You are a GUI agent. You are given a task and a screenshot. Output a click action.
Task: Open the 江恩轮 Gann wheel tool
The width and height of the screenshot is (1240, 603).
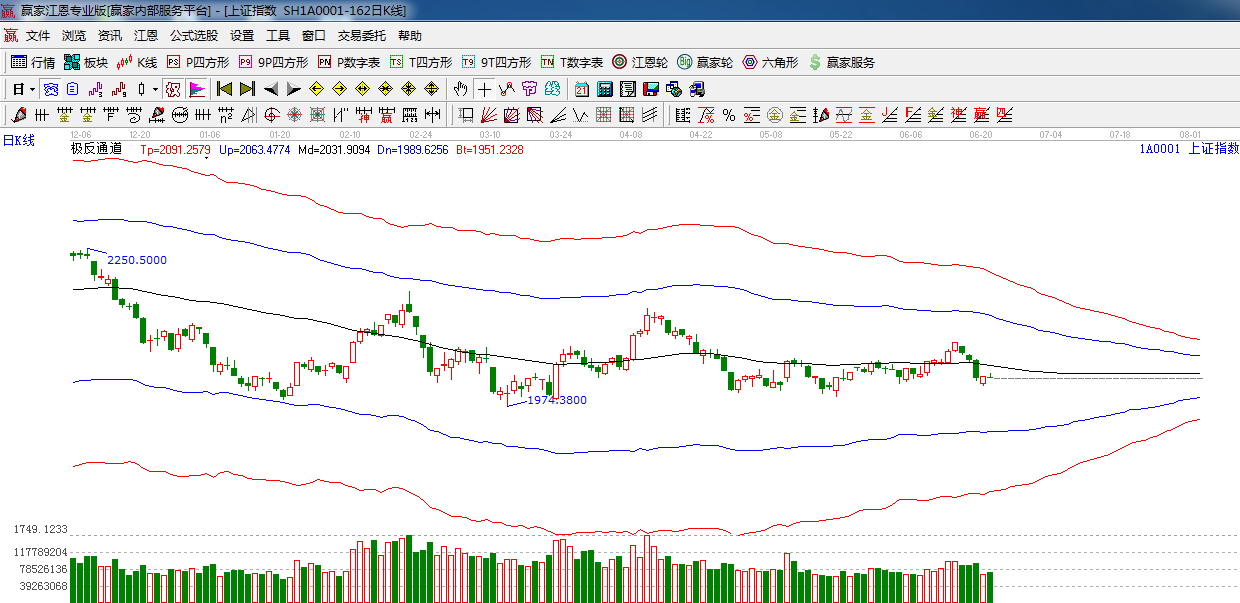(640, 62)
